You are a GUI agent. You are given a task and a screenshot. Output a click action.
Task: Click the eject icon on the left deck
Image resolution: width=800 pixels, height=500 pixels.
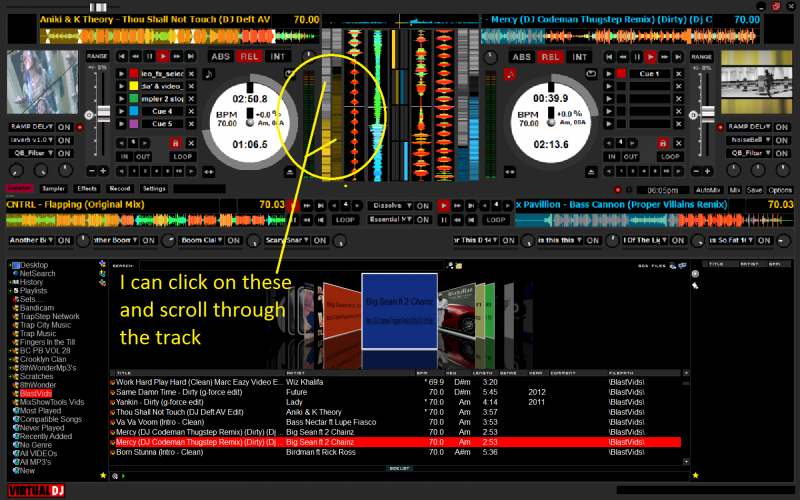pos(290,172)
